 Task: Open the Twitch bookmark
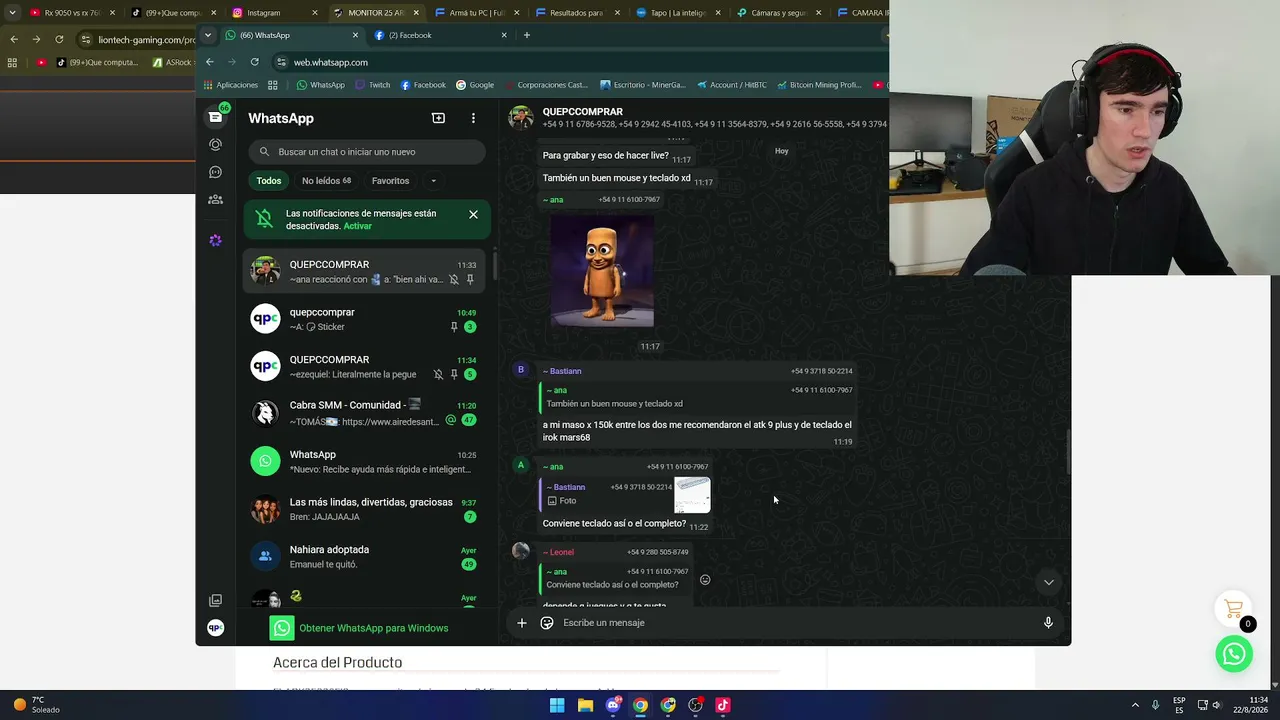pyautogui.click(x=372, y=85)
